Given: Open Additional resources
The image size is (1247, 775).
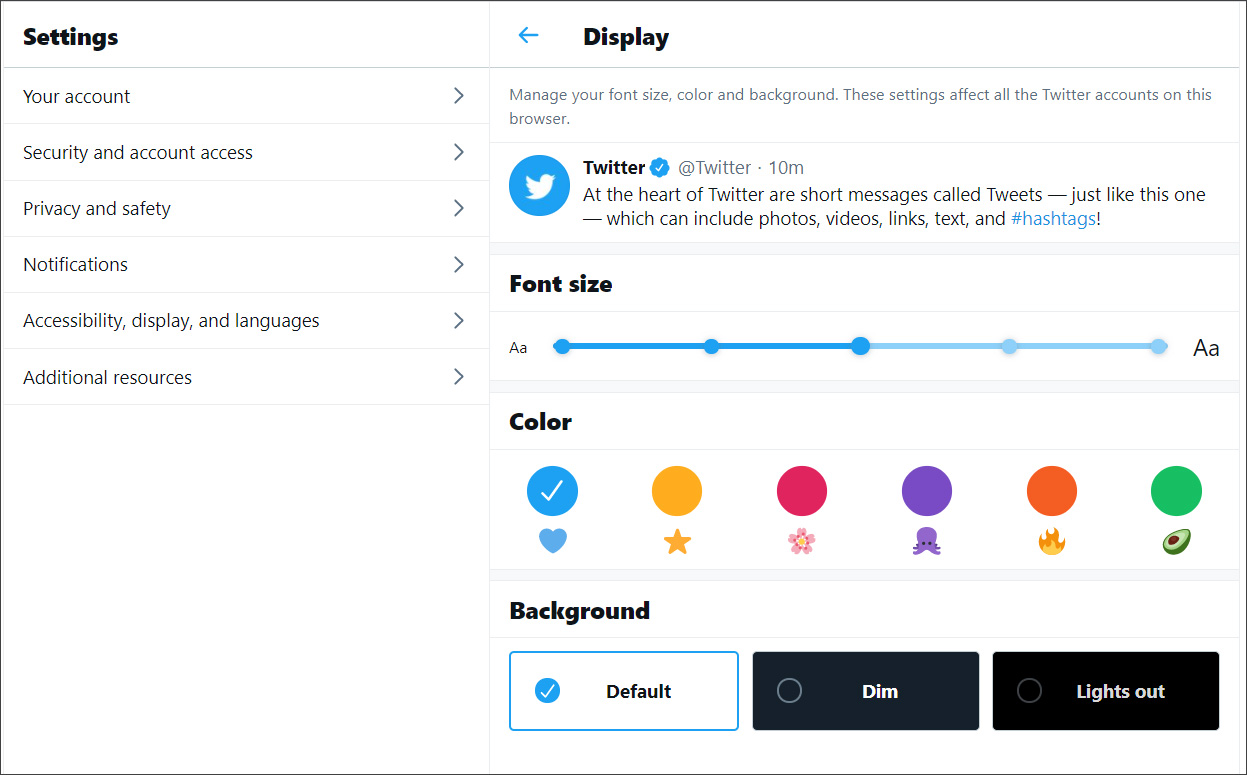Looking at the screenshot, I should (x=244, y=377).
